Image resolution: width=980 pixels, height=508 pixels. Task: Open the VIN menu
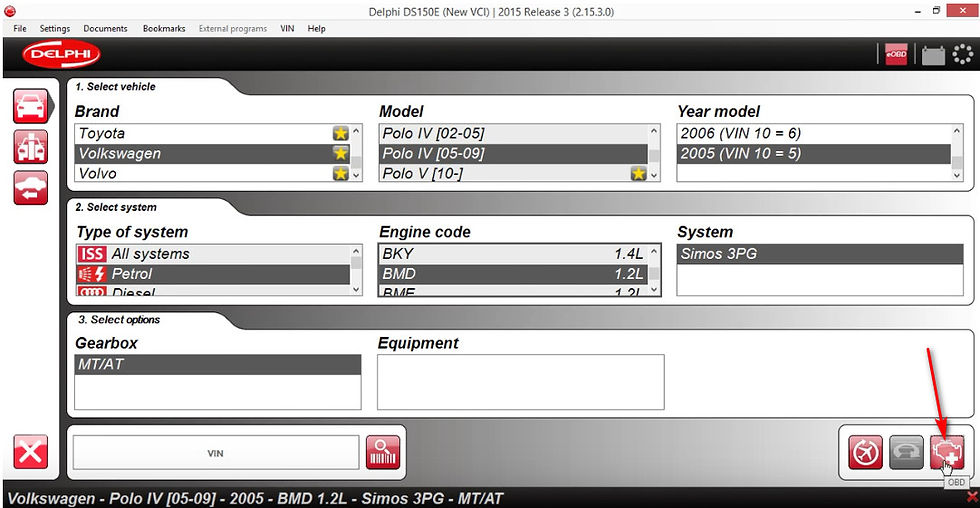coord(287,28)
